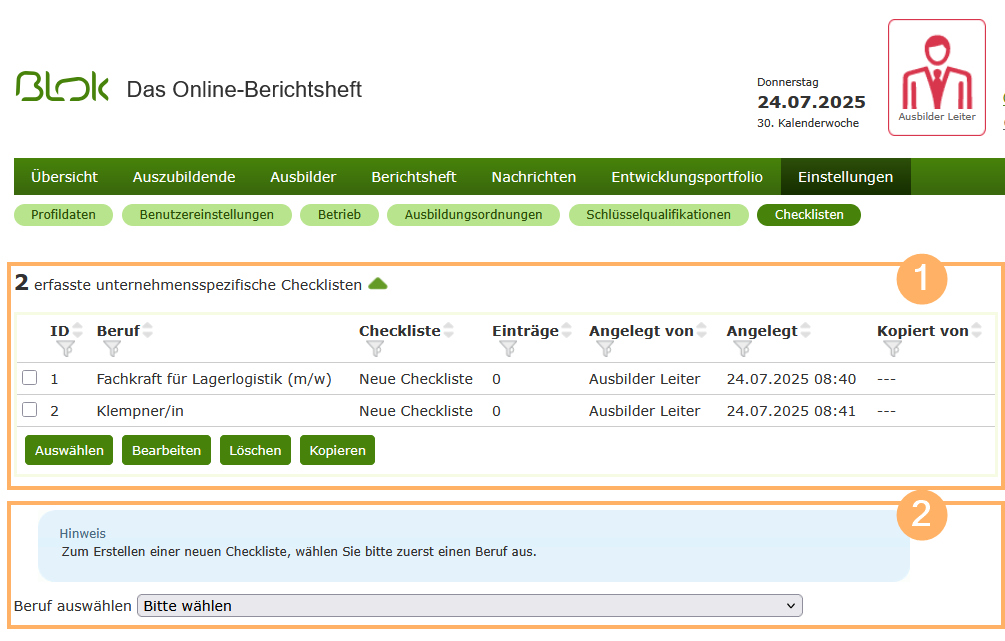Open the Beruf auswählen dropdown

(x=469, y=606)
